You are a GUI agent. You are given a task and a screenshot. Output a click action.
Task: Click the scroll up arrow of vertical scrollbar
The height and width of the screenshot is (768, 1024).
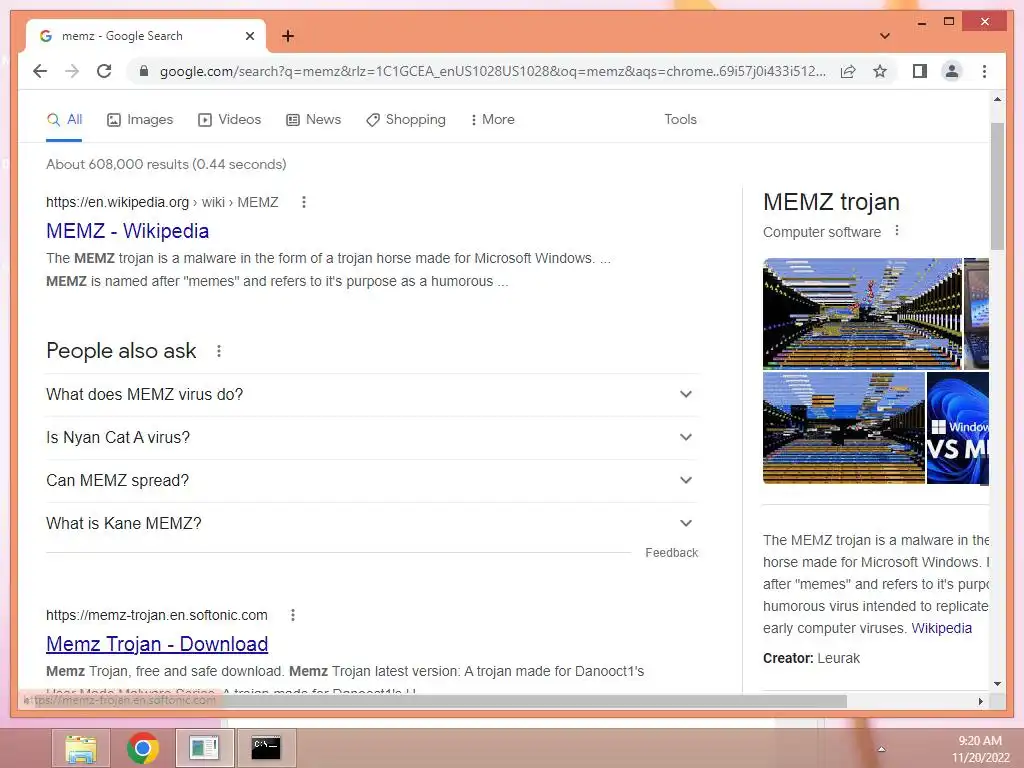pos(997,99)
